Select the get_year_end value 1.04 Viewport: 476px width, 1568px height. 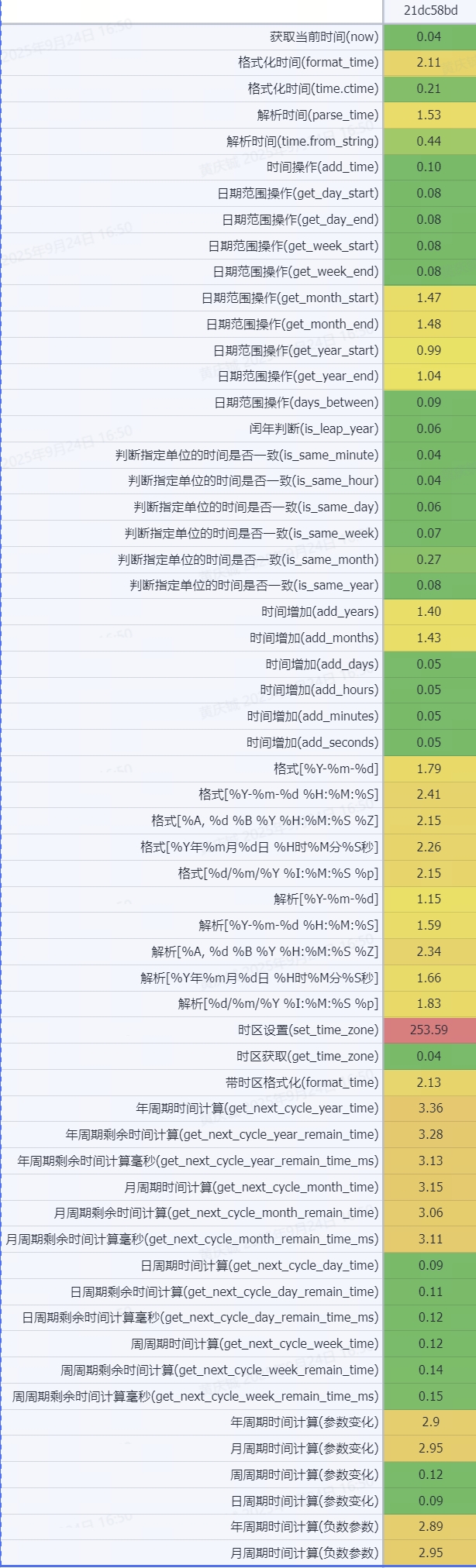[429, 376]
